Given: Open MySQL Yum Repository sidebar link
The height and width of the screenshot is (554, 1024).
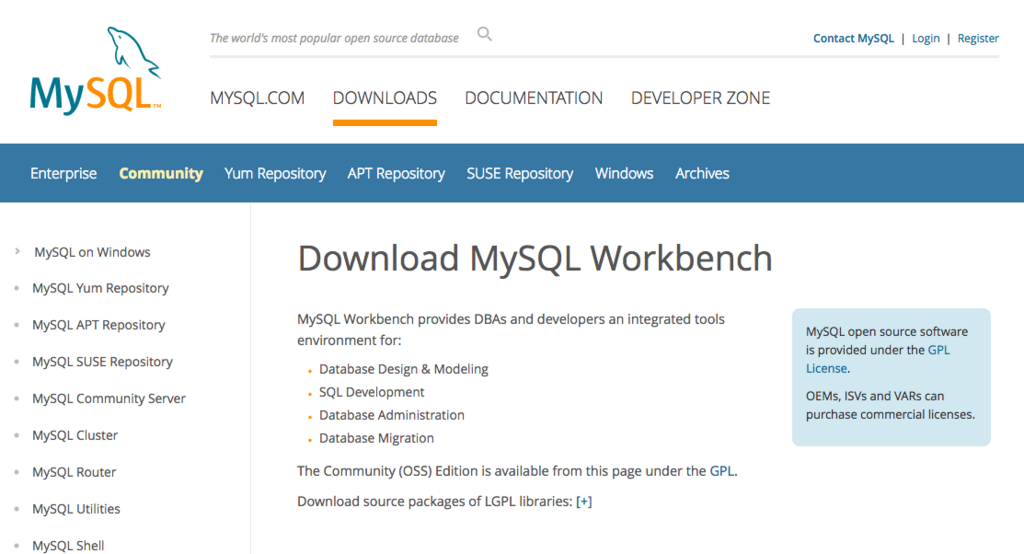Looking at the screenshot, I should point(101,288).
